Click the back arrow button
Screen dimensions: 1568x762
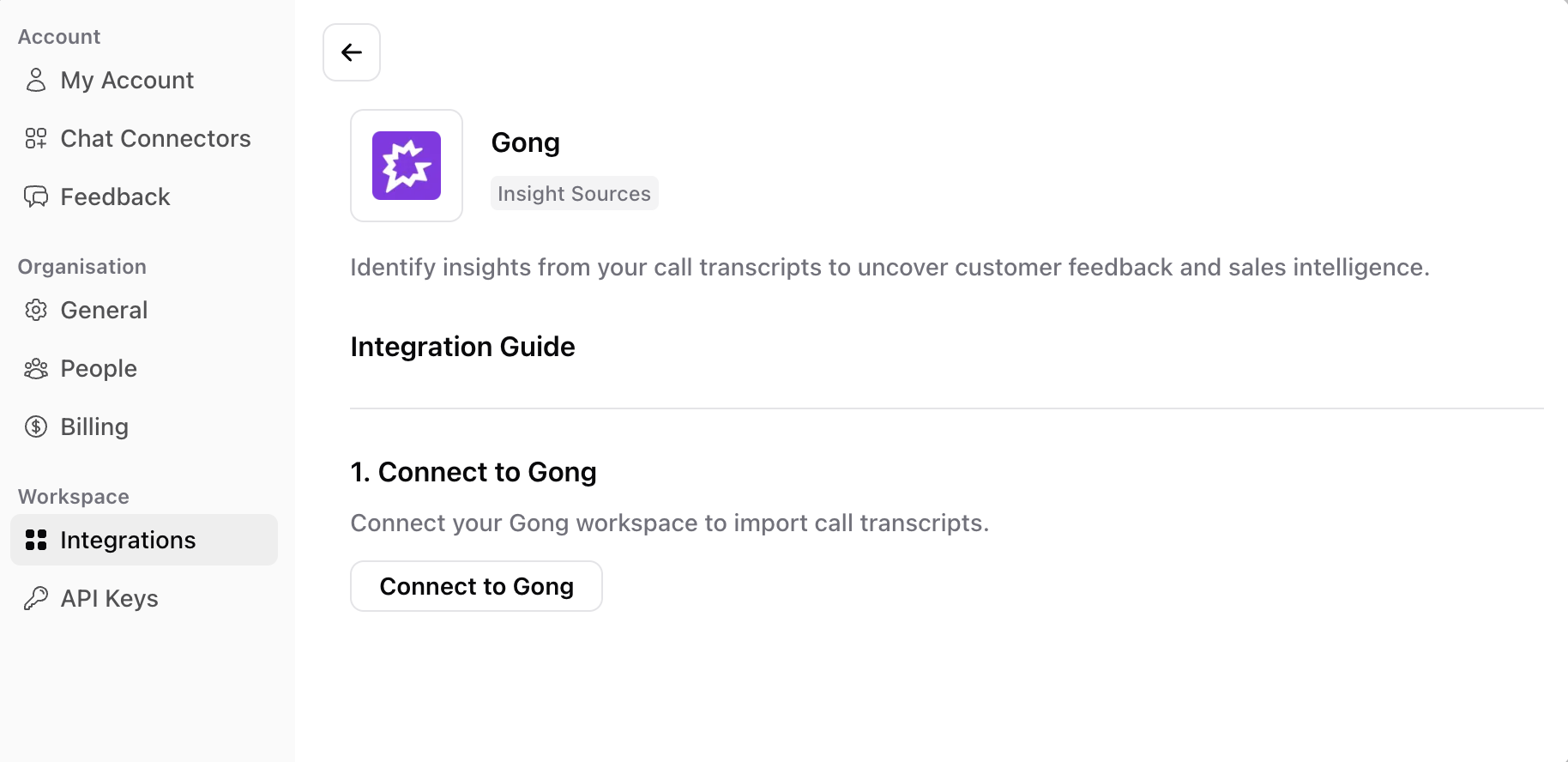pyautogui.click(x=351, y=51)
